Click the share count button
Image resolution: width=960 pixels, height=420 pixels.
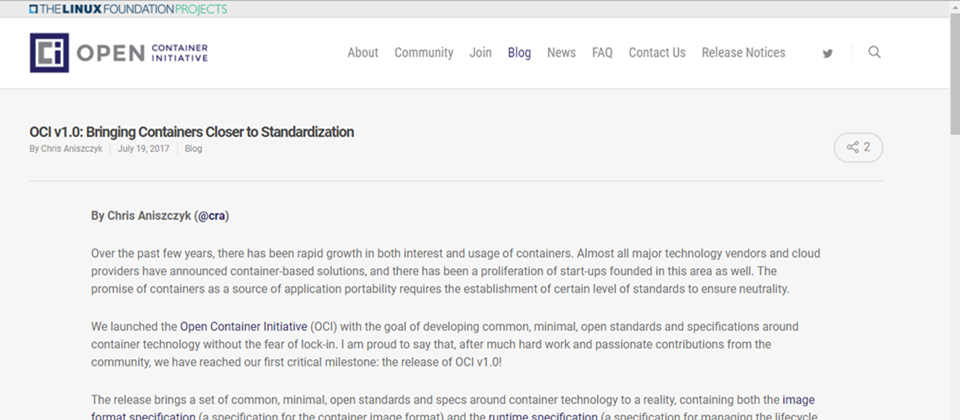point(858,148)
